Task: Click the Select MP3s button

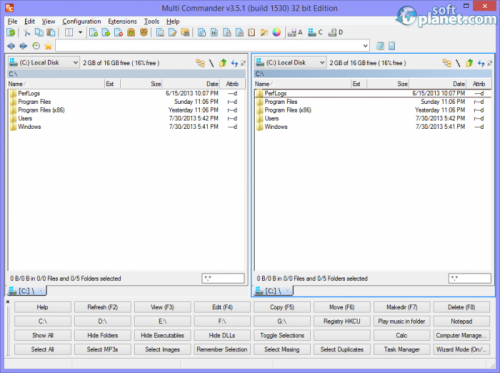Action: (103, 349)
